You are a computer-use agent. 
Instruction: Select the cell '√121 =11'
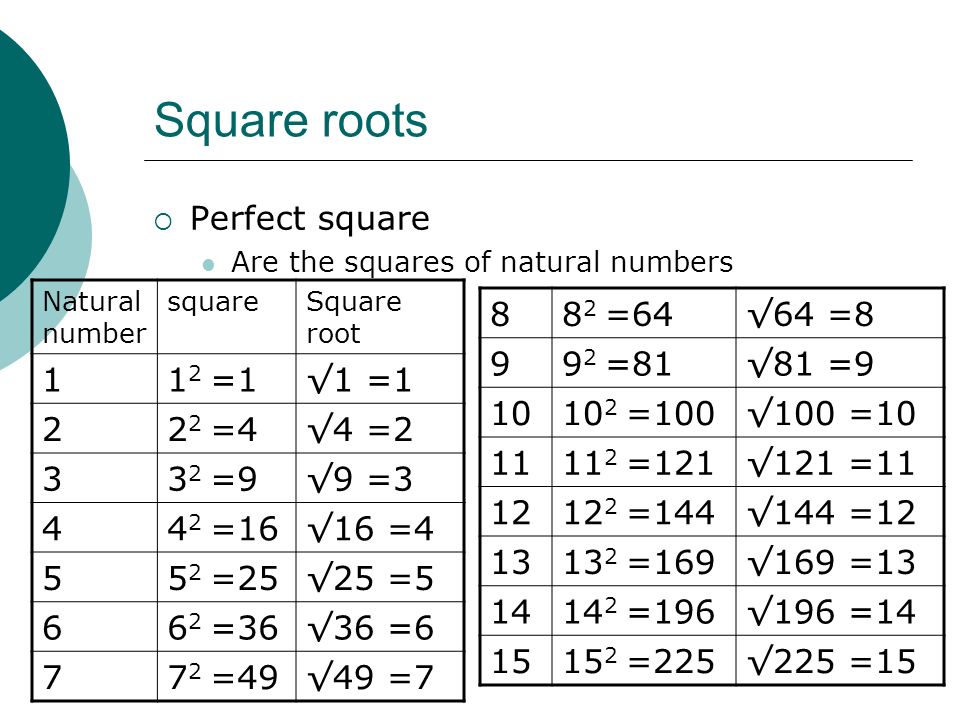pyautogui.click(x=839, y=462)
